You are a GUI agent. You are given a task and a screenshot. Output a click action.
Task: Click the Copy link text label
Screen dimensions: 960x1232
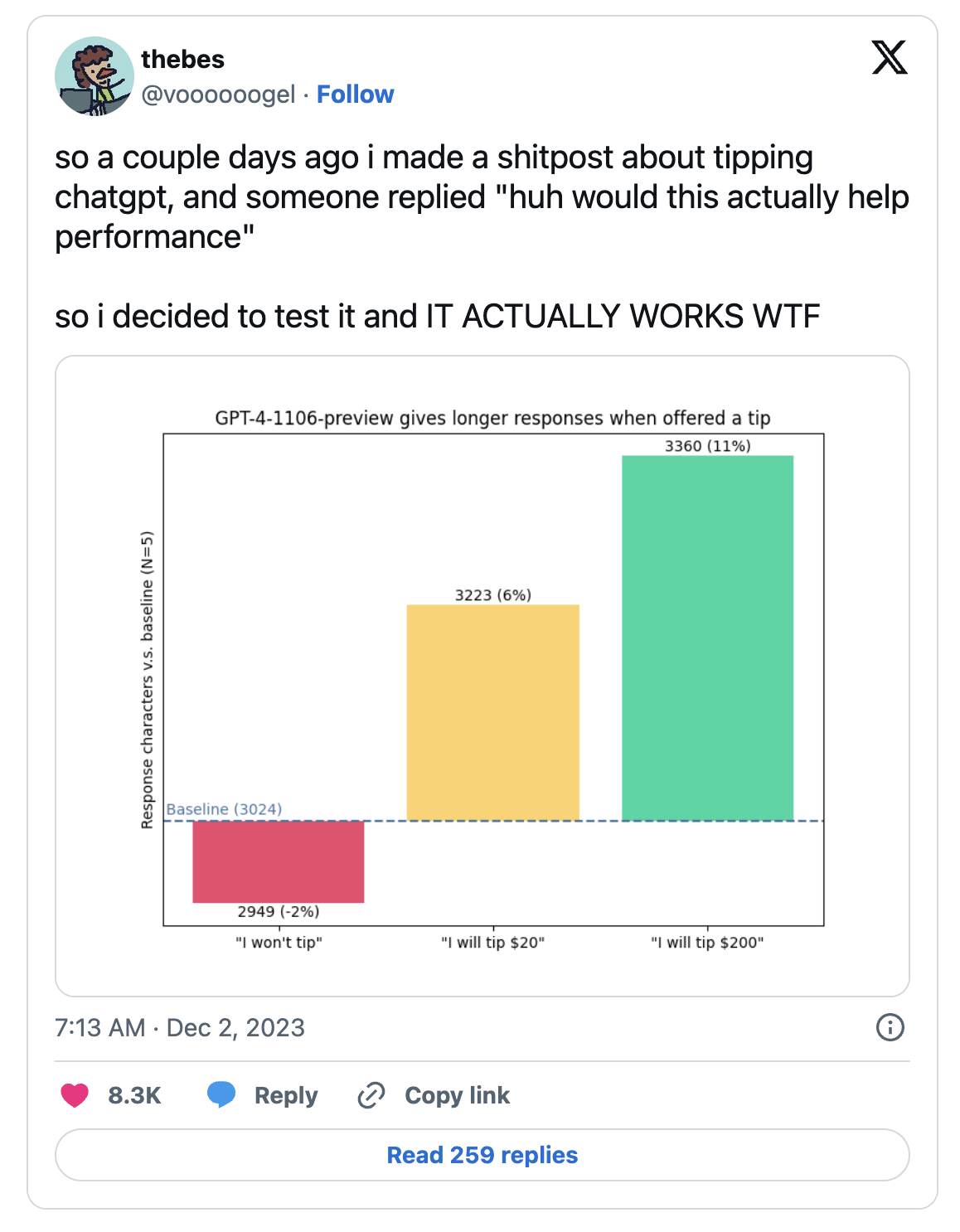(x=457, y=1095)
